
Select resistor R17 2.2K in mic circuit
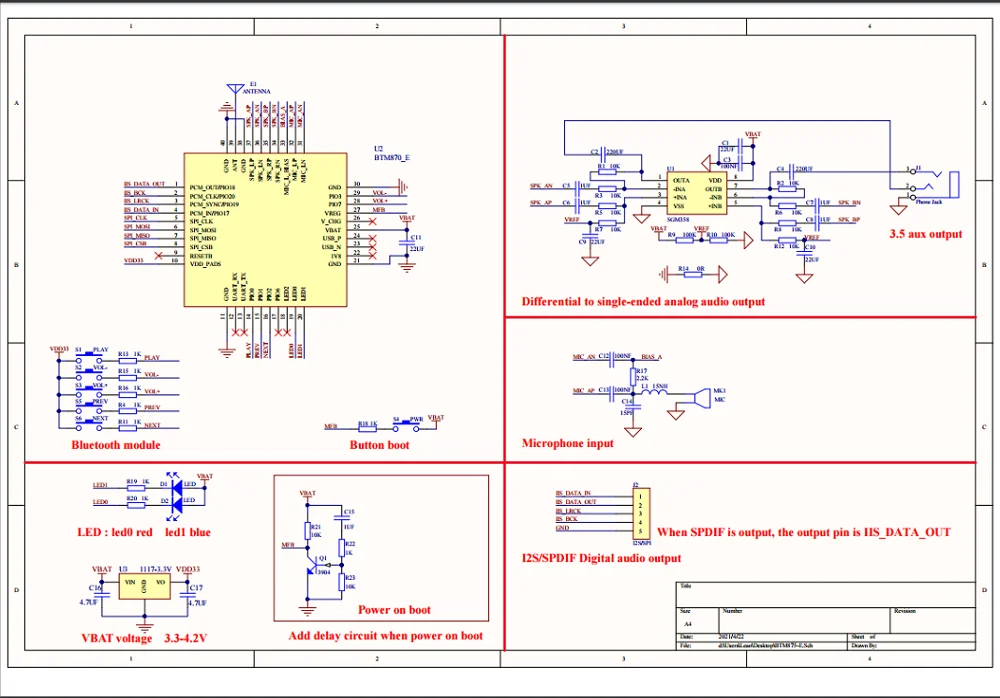point(633,376)
